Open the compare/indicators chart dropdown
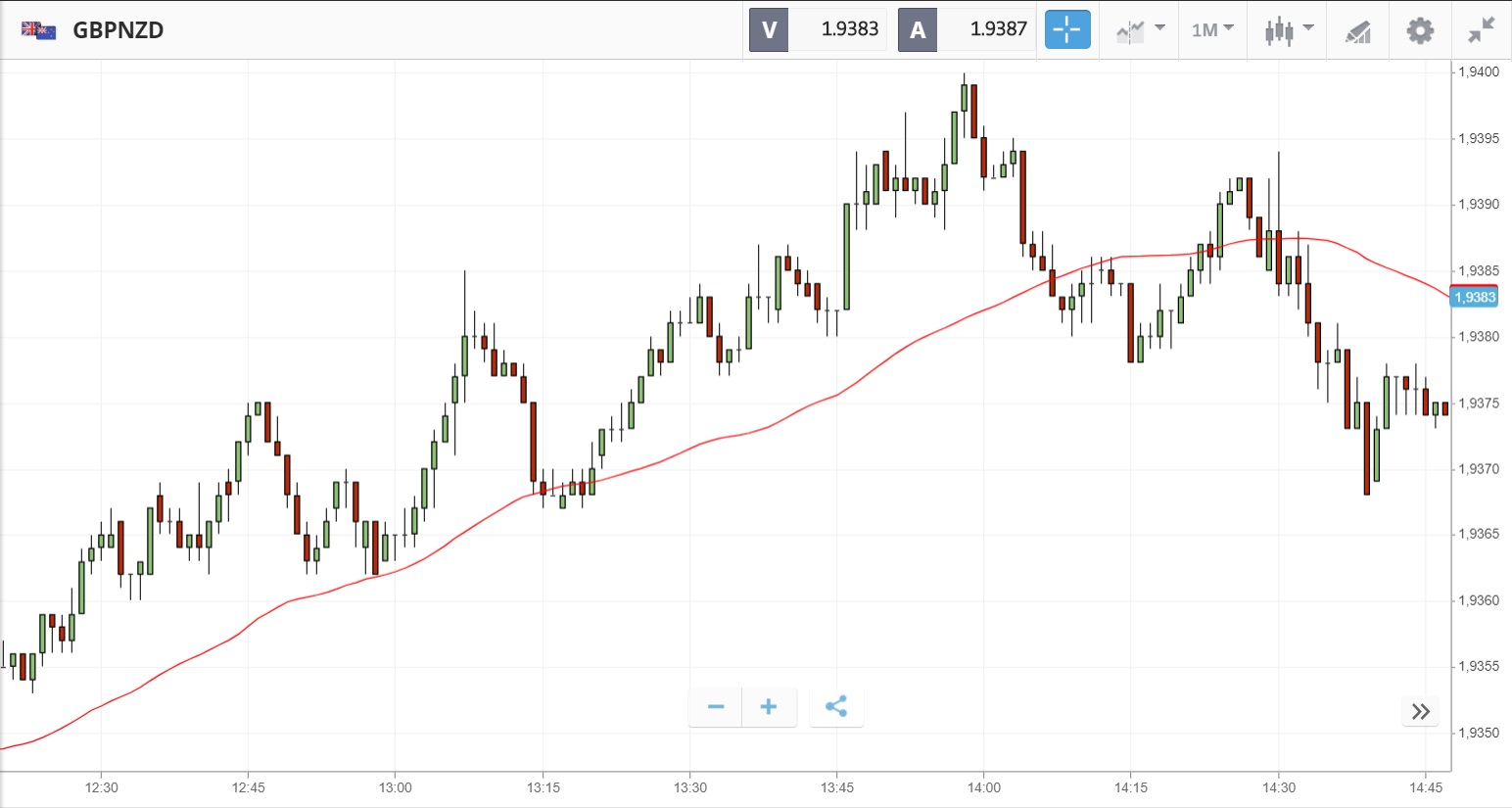The width and height of the screenshot is (1512, 808). 1140,30
